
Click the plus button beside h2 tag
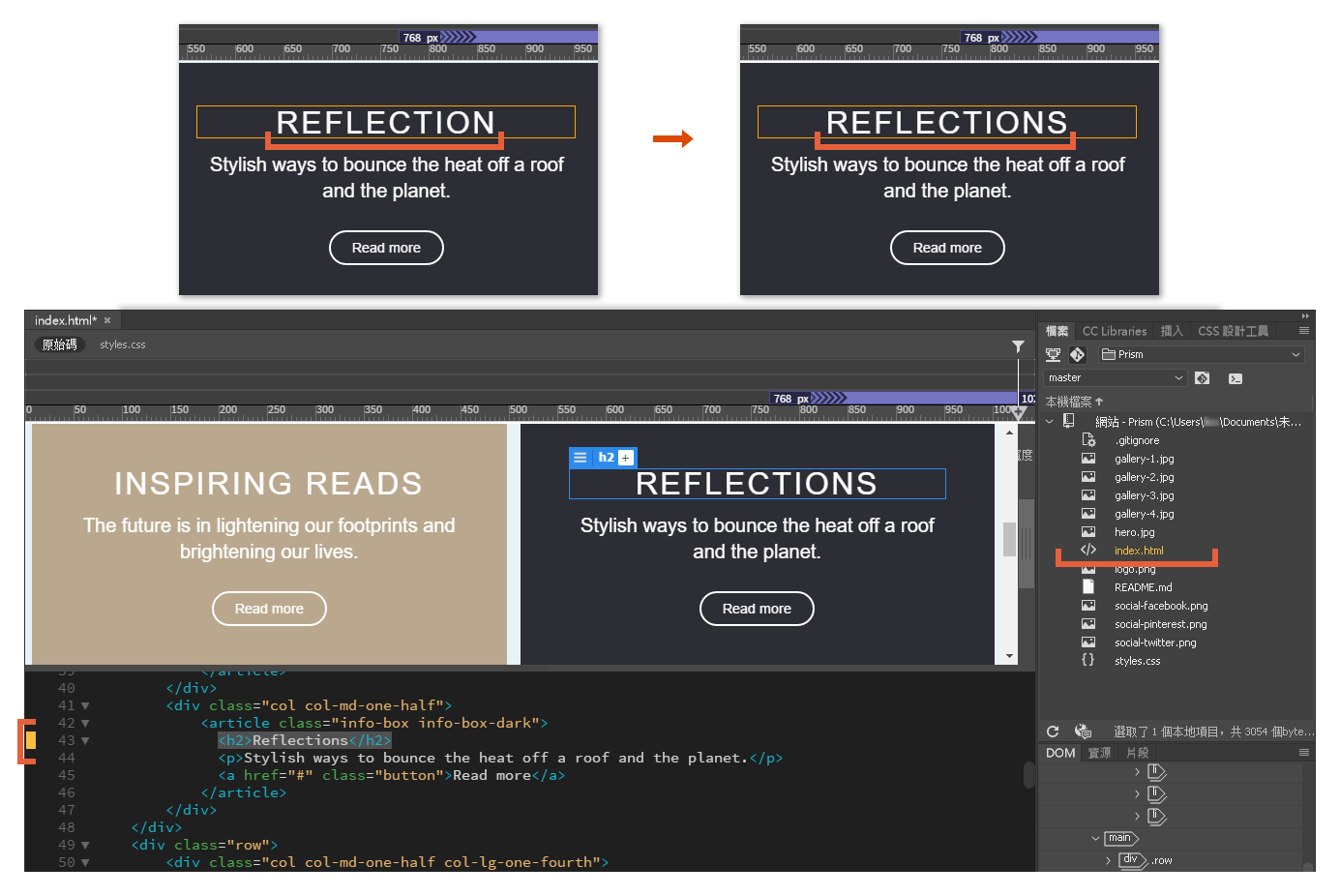click(x=626, y=458)
